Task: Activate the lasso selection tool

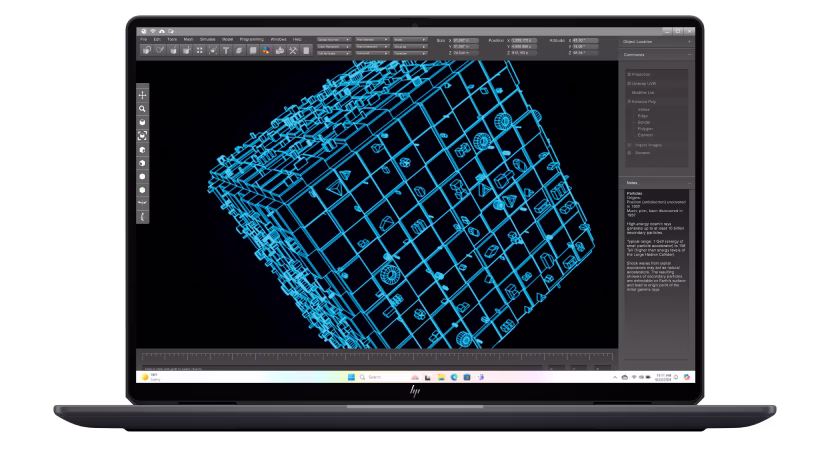Action: (x=160, y=50)
